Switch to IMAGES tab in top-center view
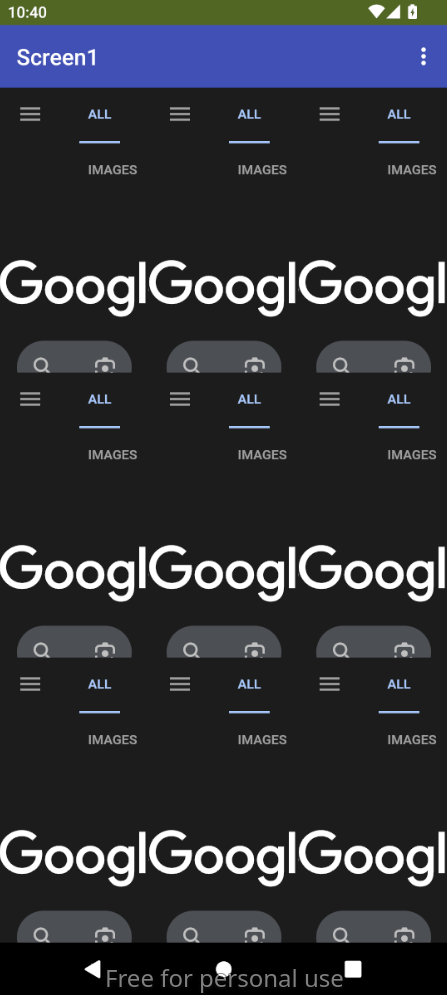Viewport: 447px width, 995px height. tap(262, 170)
